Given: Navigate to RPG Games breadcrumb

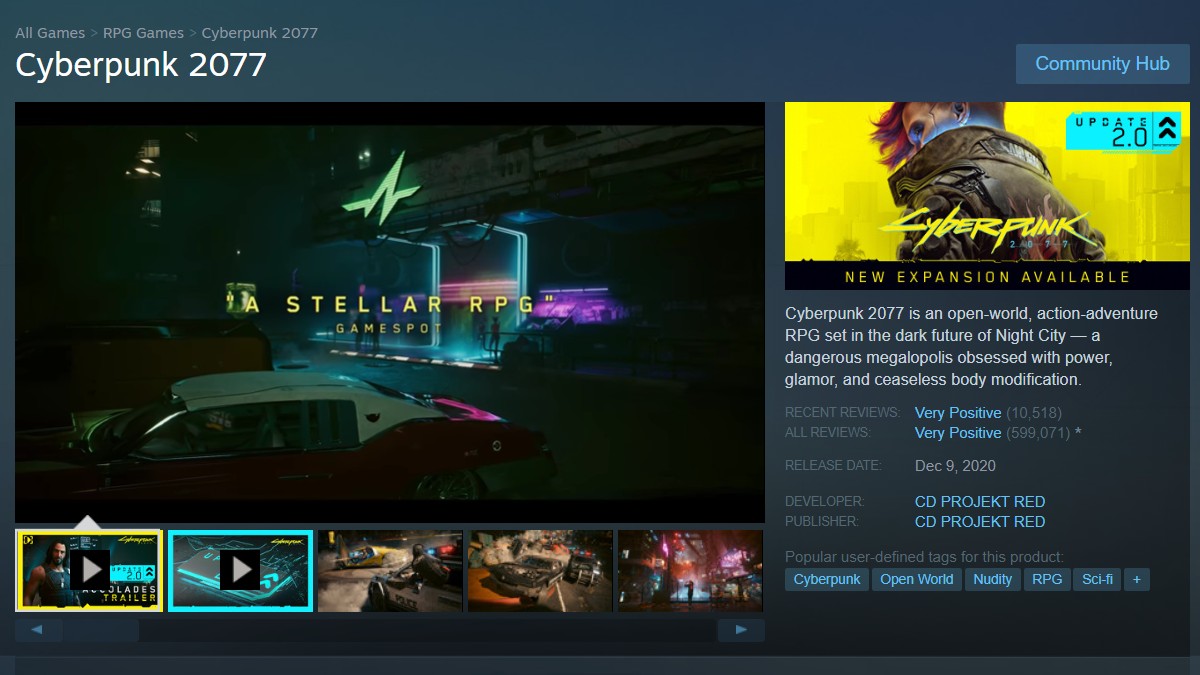Looking at the screenshot, I should pyautogui.click(x=145, y=33).
